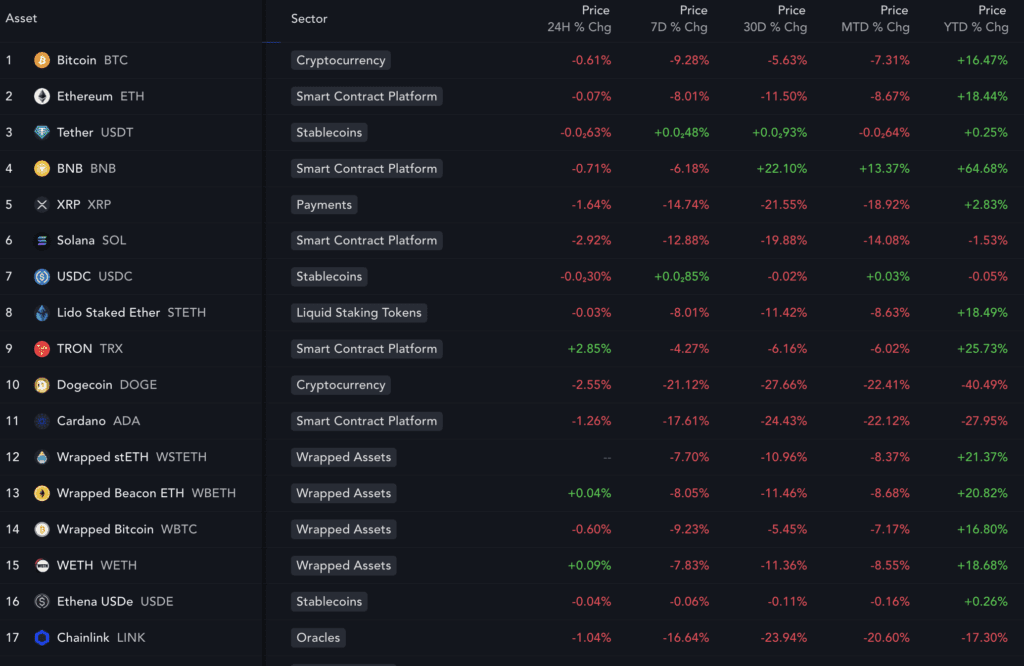Click the BNB coin icon
This screenshot has width=1024, height=666.
coord(42,168)
